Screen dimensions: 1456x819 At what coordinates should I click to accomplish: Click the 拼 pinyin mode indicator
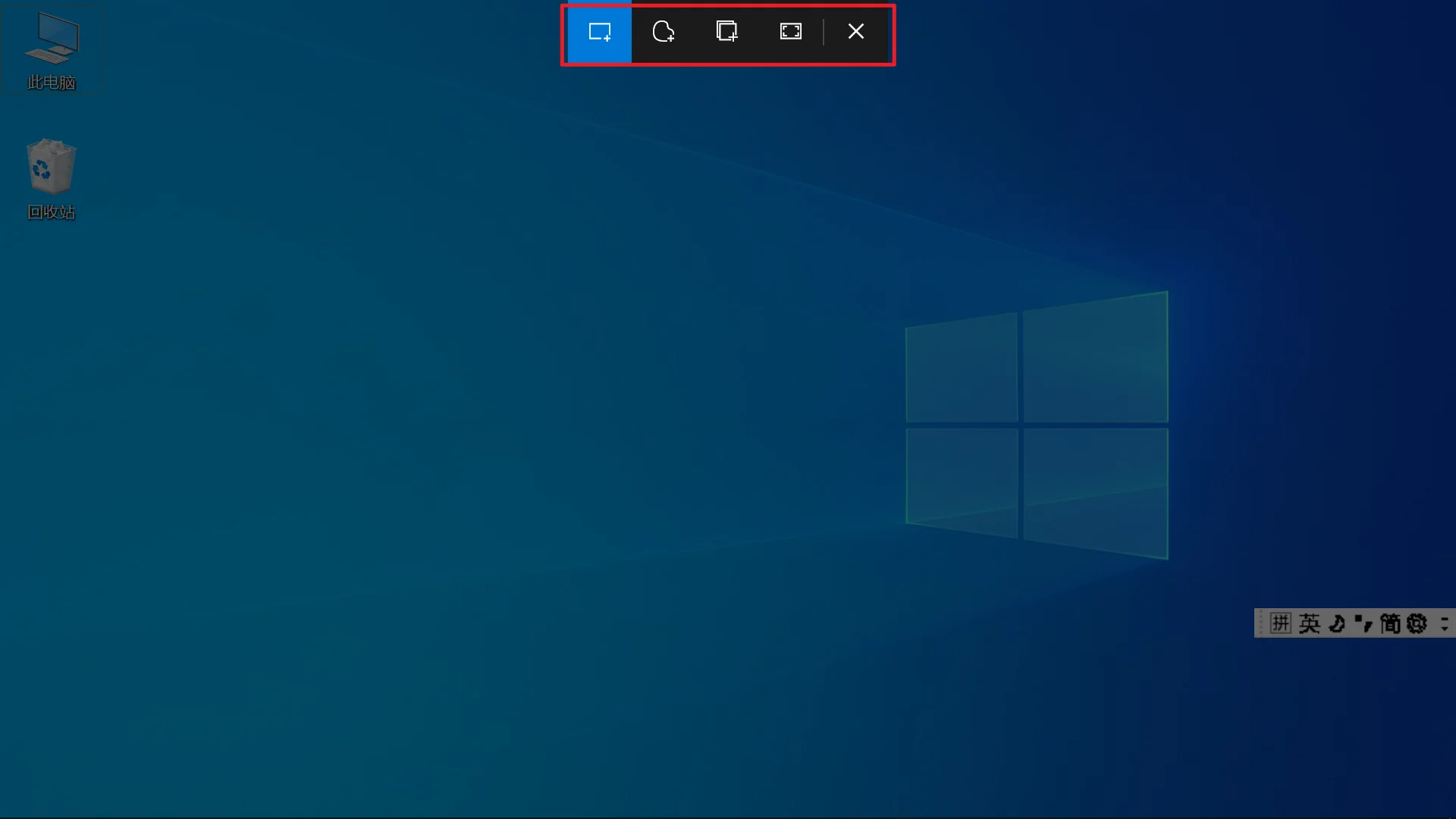(x=1280, y=623)
